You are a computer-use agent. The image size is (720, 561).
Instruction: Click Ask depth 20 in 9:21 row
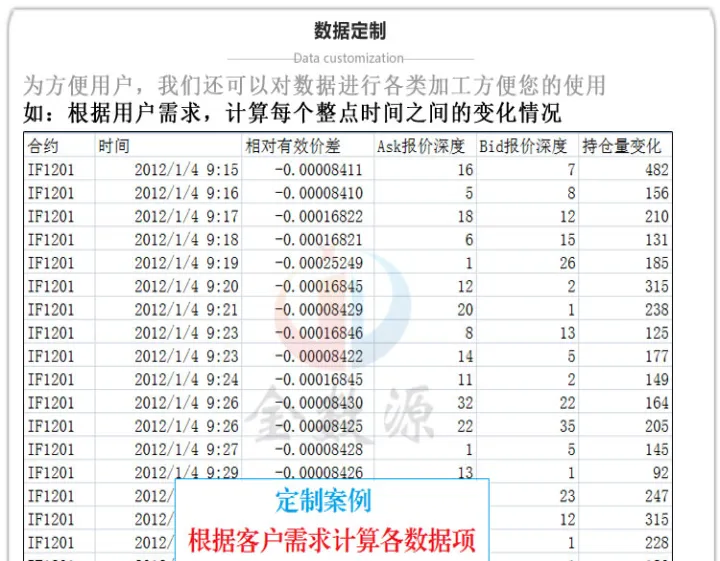point(465,310)
